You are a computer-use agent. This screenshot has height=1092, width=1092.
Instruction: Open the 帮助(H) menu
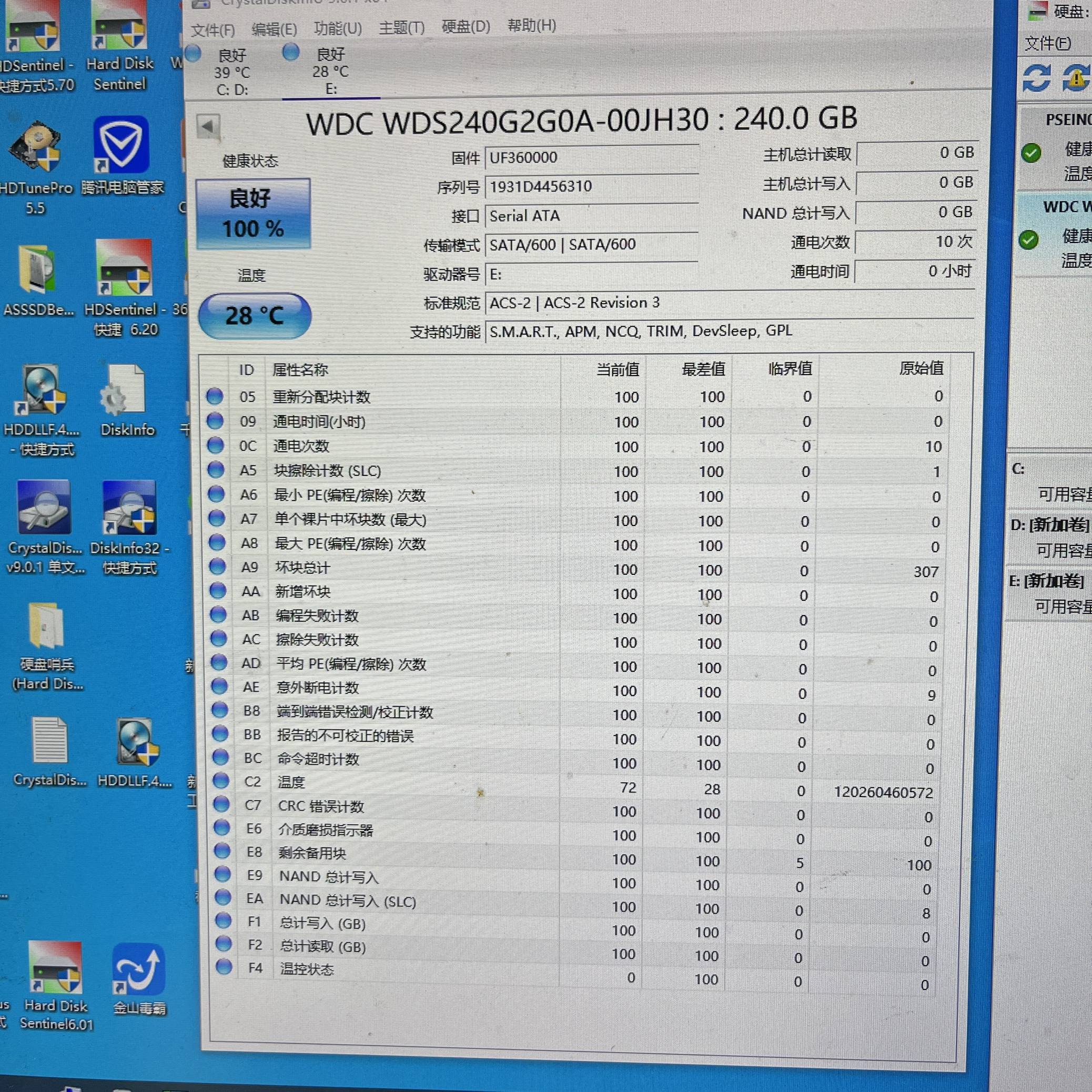pyautogui.click(x=532, y=25)
